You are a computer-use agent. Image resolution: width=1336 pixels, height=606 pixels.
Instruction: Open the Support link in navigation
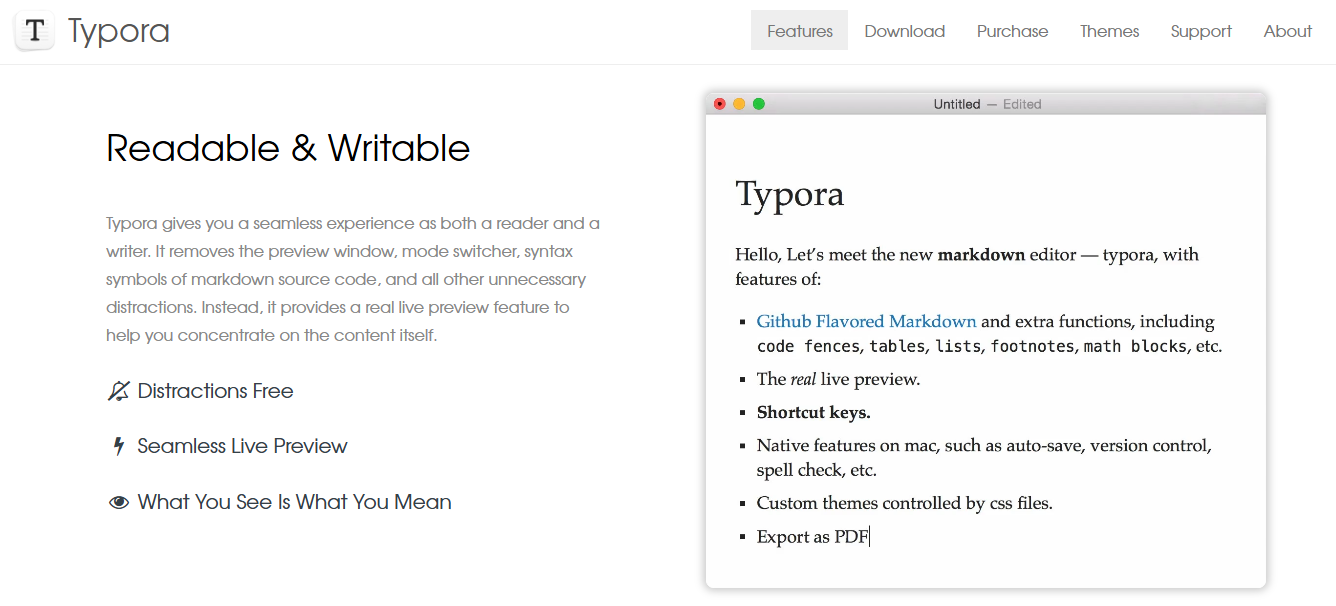tap(1201, 31)
